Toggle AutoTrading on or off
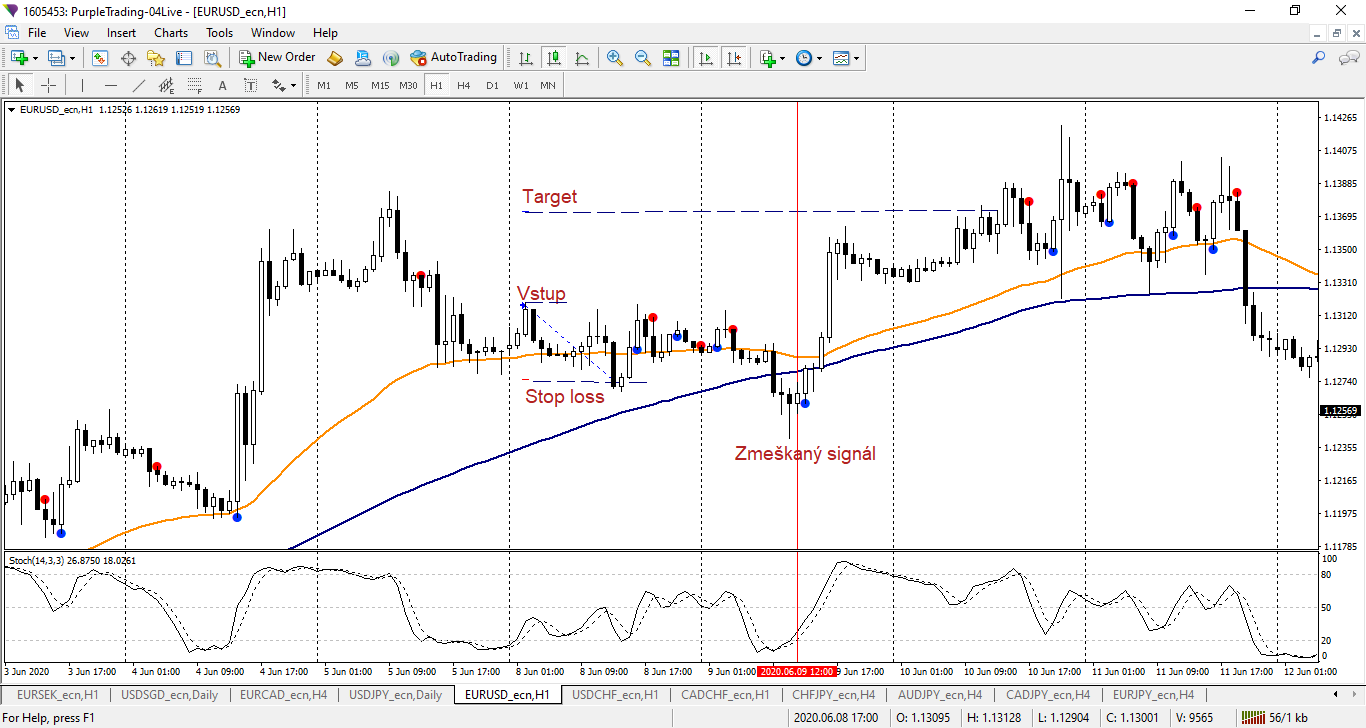This screenshot has height=728, width=1366. tap(453, 58)
